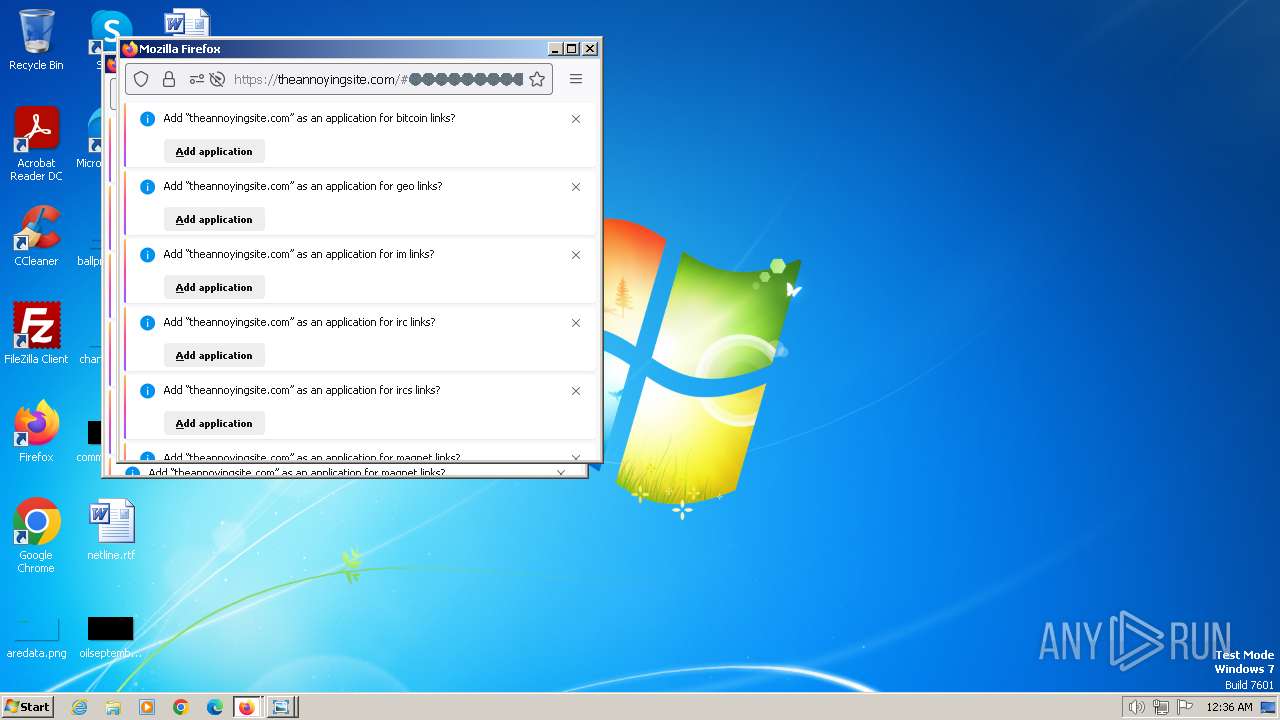1280x720 pixels.
Task: Switch to Firefox taskbar button
Action: click(x=247, y=707)
